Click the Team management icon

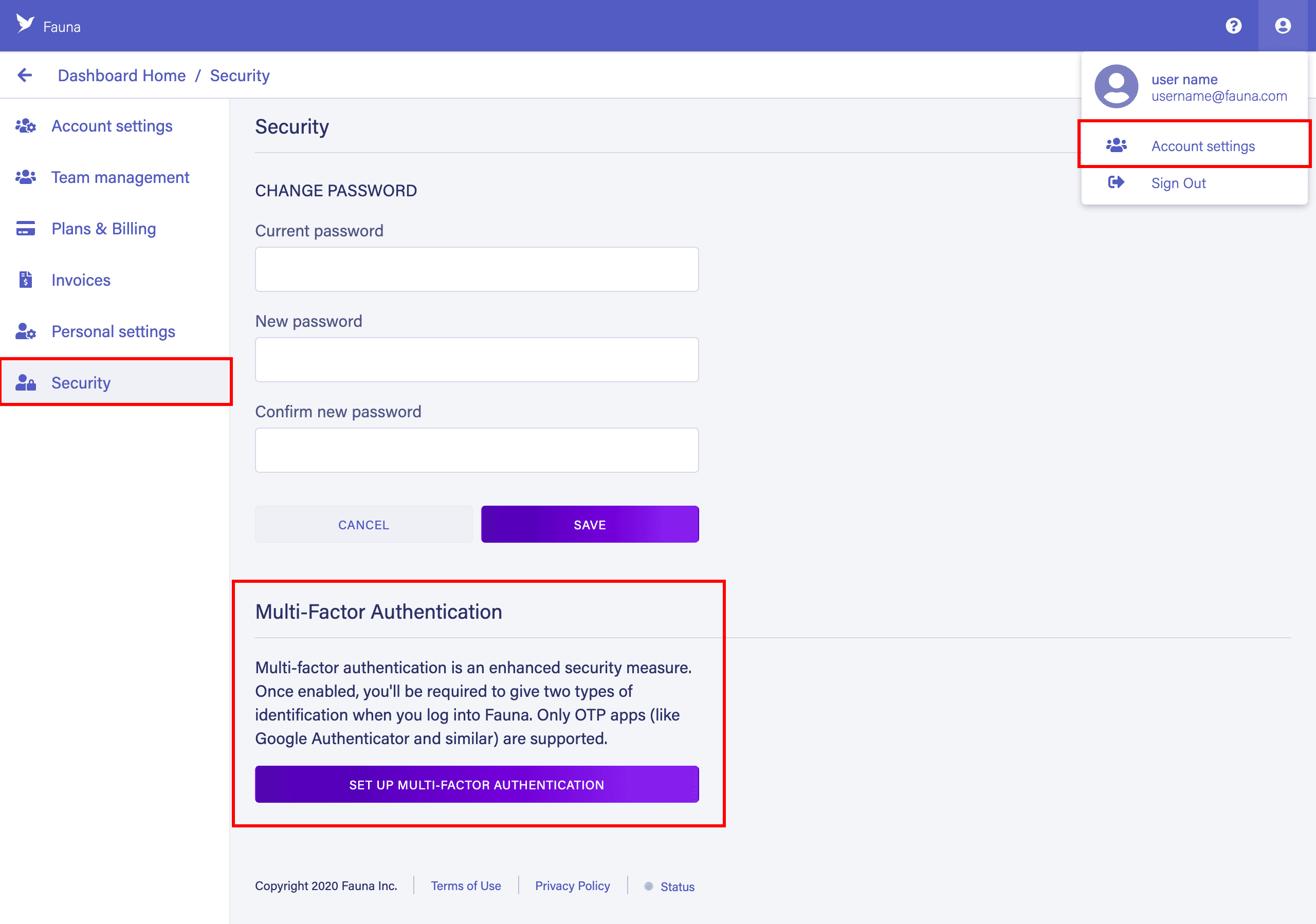(27, 177)
